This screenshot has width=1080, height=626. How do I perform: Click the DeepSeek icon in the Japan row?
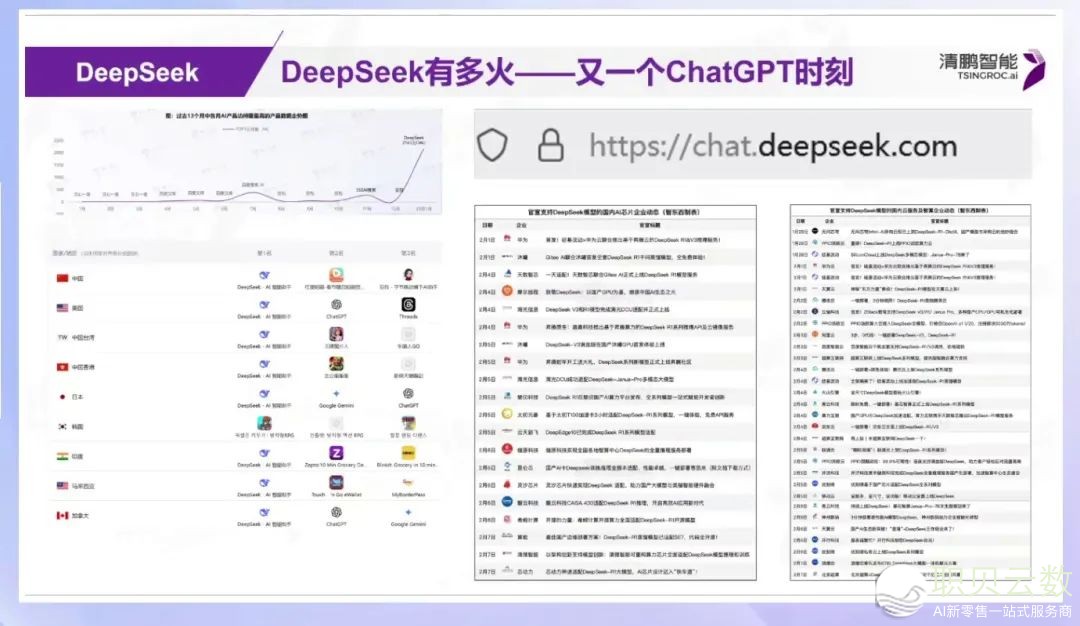[264, 394]
